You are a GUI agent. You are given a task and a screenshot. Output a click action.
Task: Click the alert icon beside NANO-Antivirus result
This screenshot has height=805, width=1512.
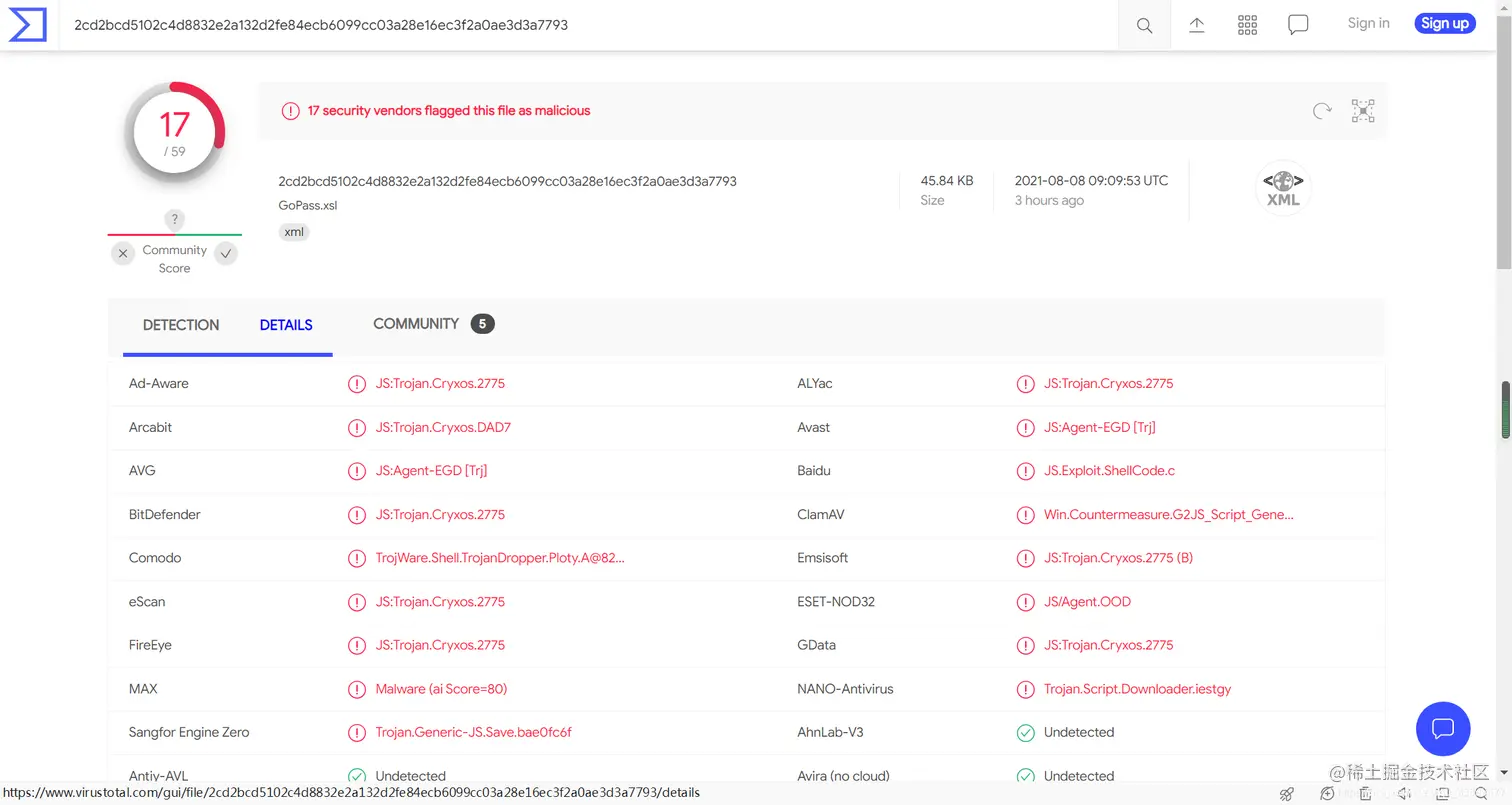1025,689
